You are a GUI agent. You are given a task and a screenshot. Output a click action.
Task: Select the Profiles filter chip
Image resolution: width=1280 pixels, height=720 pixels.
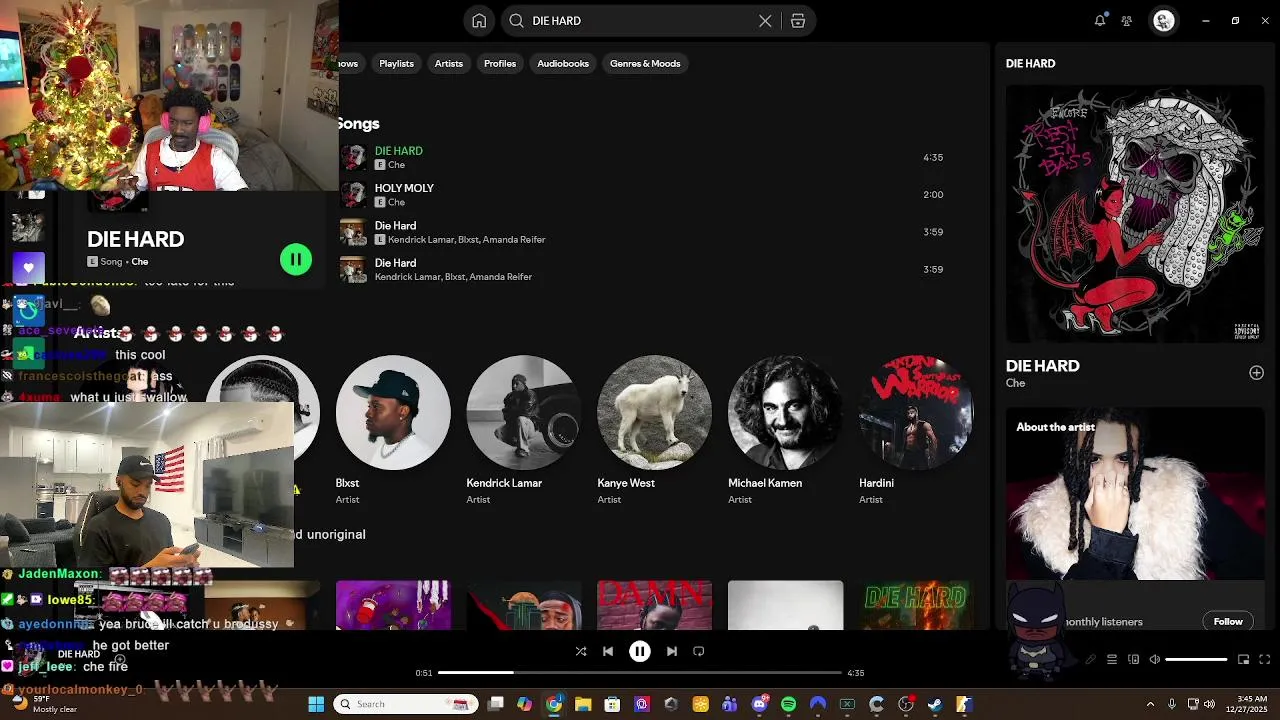[500, 64]
